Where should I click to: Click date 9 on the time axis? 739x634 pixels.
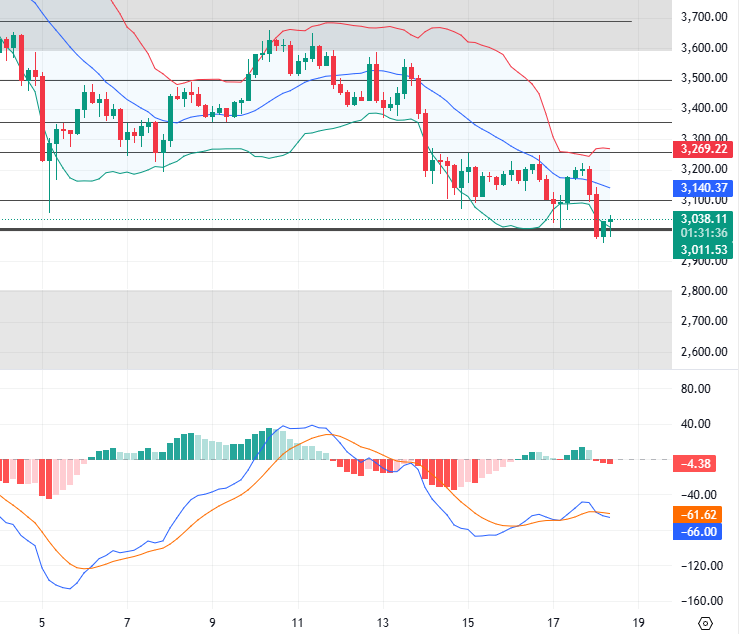pos(212,621)
